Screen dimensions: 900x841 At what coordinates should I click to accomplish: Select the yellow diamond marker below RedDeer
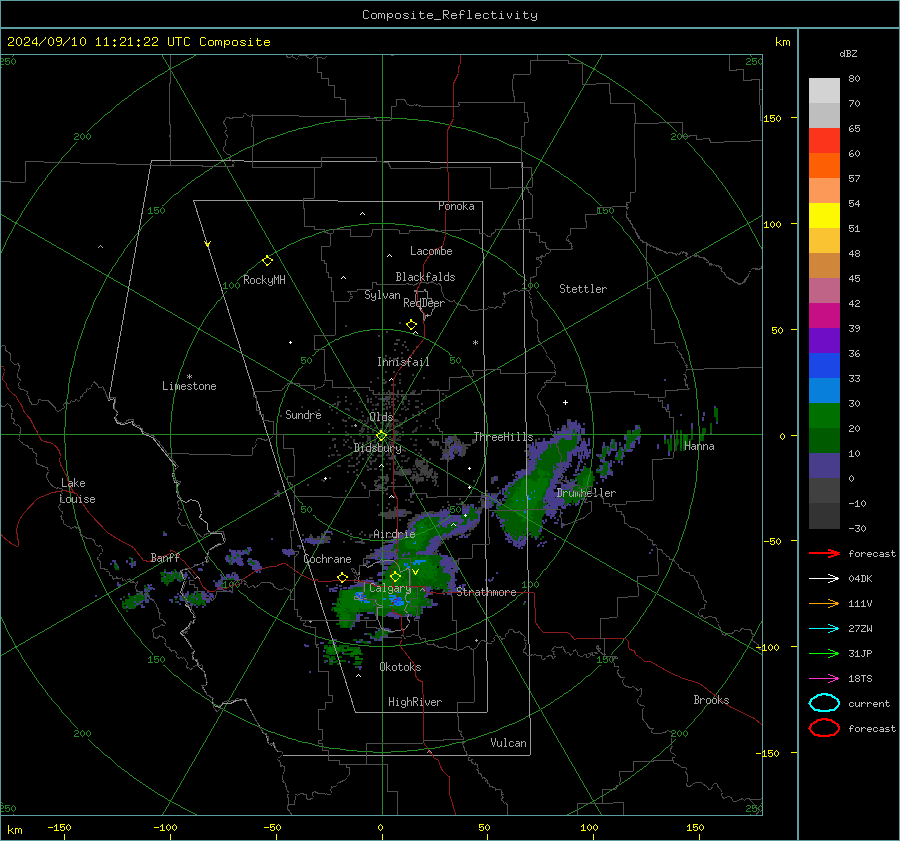pyautogui.click(x=411, y=325)
